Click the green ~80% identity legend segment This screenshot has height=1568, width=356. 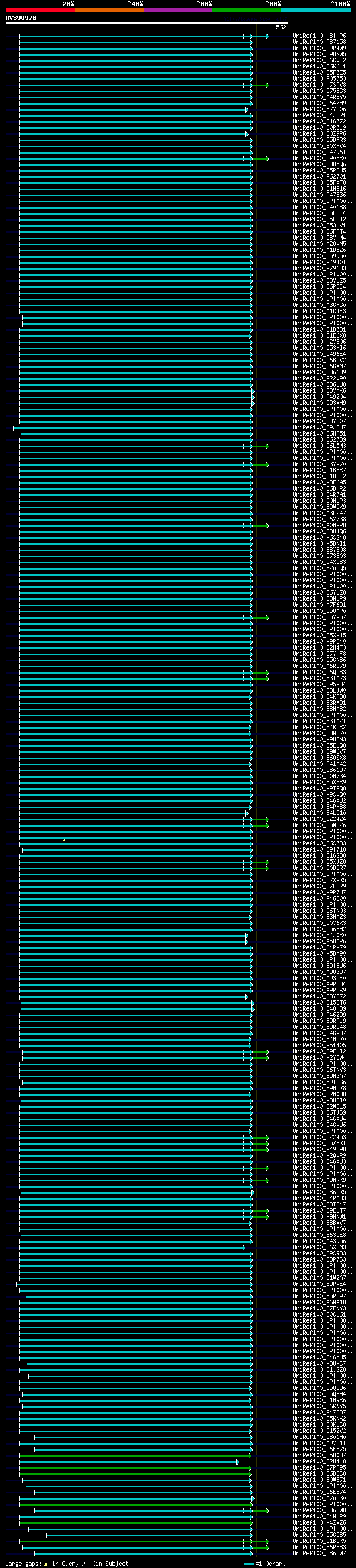(x=247, y=10)
